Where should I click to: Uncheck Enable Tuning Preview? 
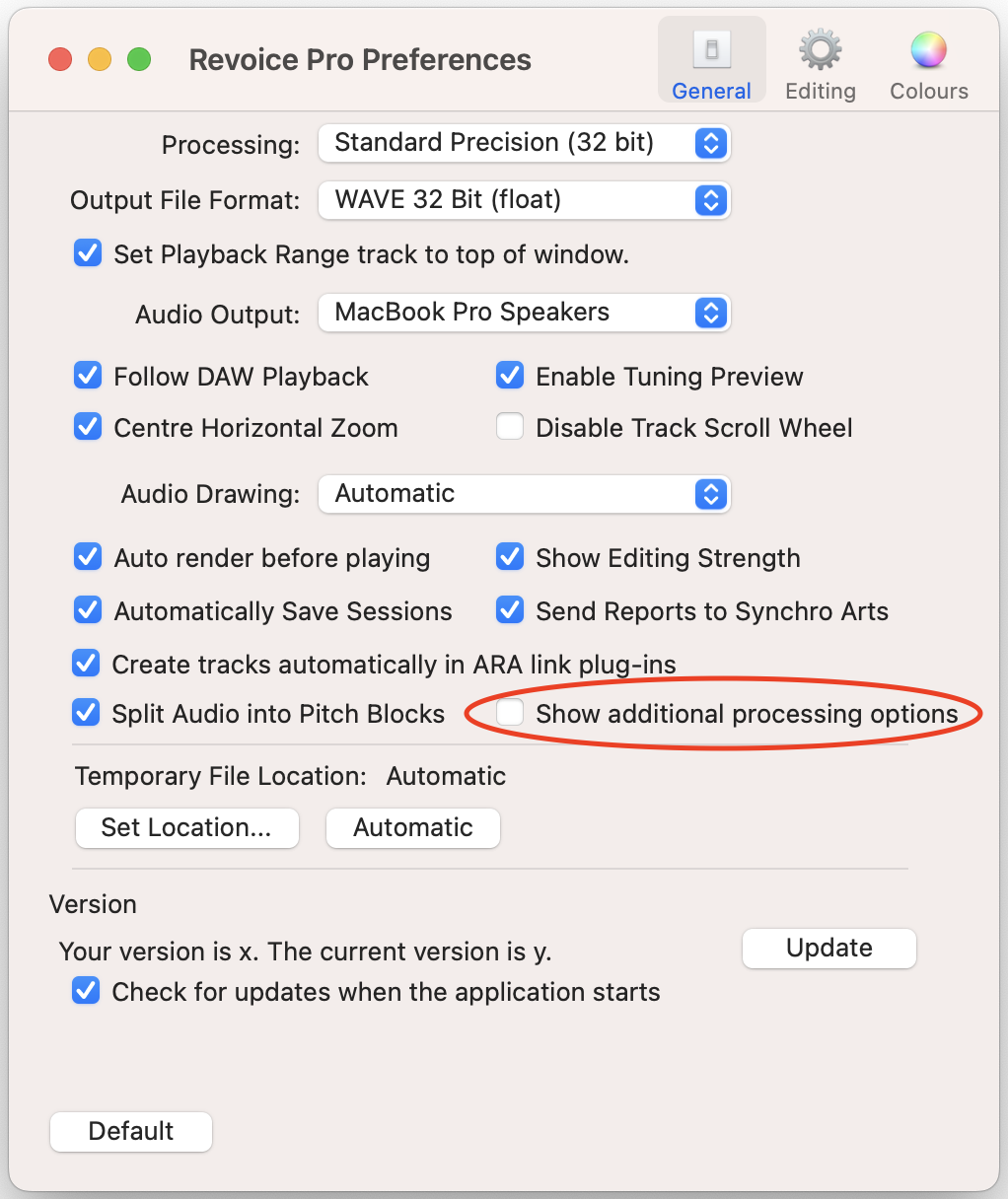coord(510,376)
